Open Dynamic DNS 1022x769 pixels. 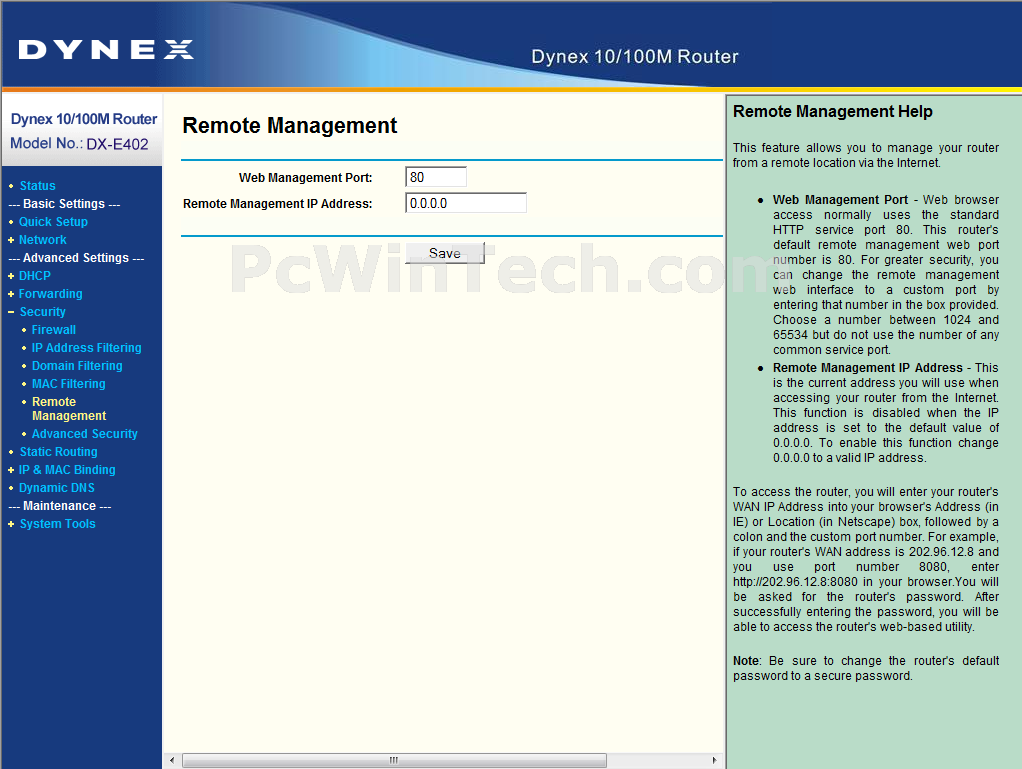57,487
